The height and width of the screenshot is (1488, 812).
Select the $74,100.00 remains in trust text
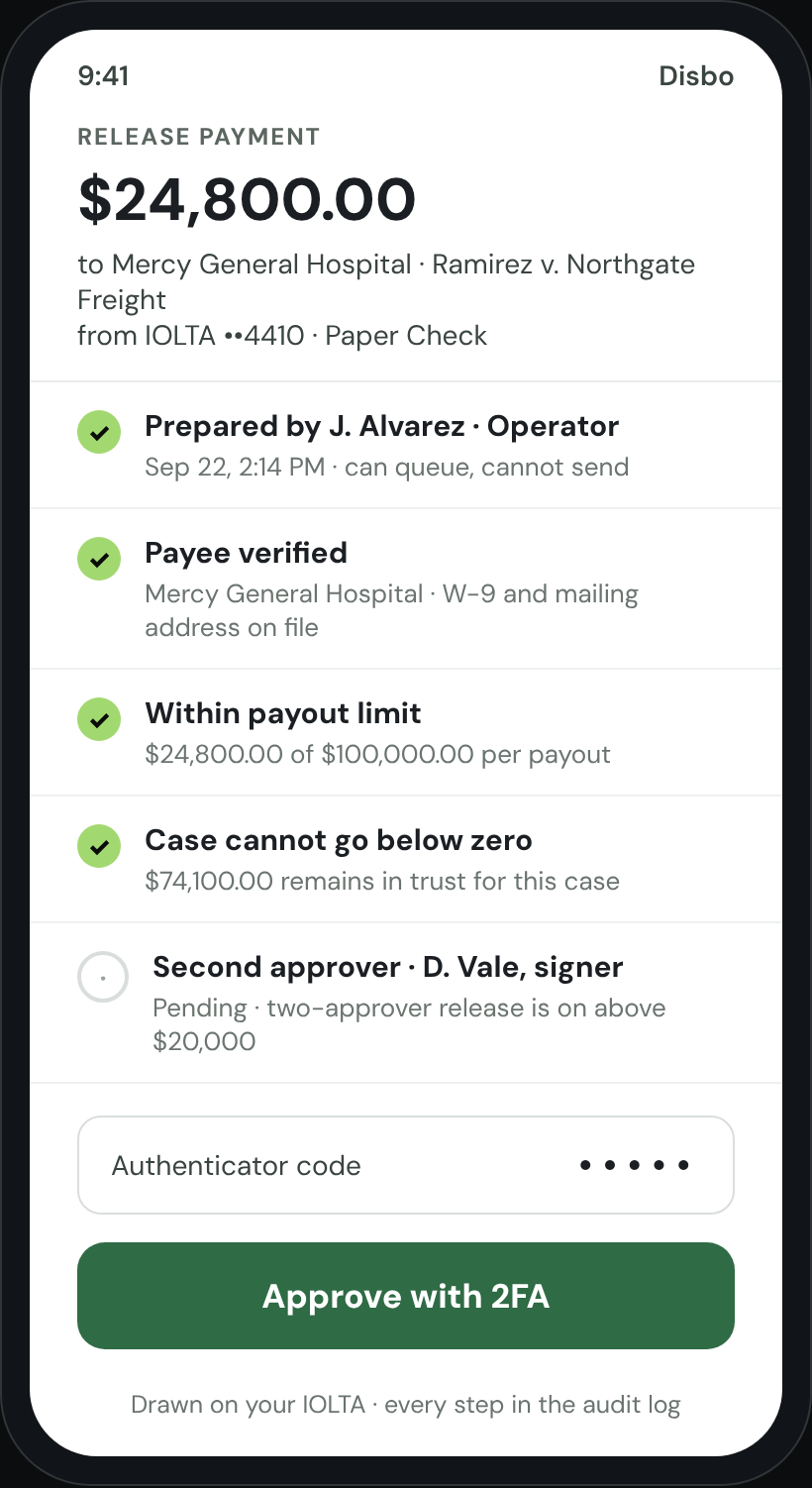coord(382,881)
